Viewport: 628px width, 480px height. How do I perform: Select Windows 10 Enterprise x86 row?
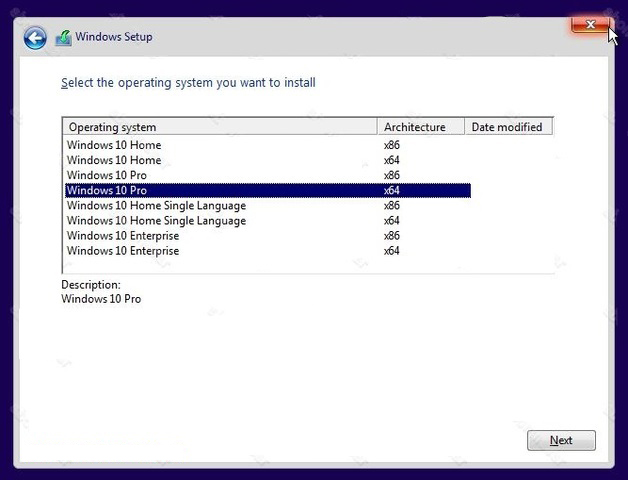(x=268, y=236)
